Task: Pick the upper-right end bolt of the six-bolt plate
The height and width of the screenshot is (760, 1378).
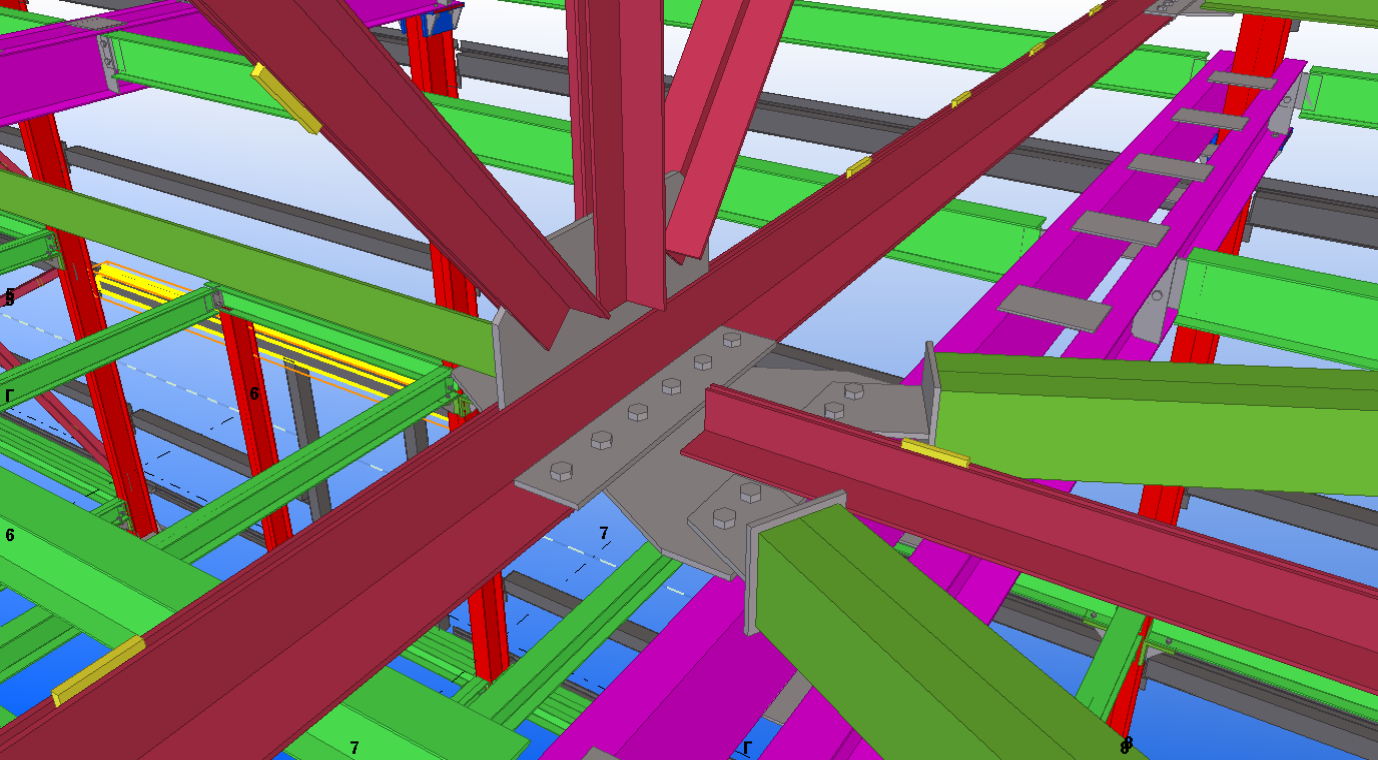Action: click(x=732, y=340)
